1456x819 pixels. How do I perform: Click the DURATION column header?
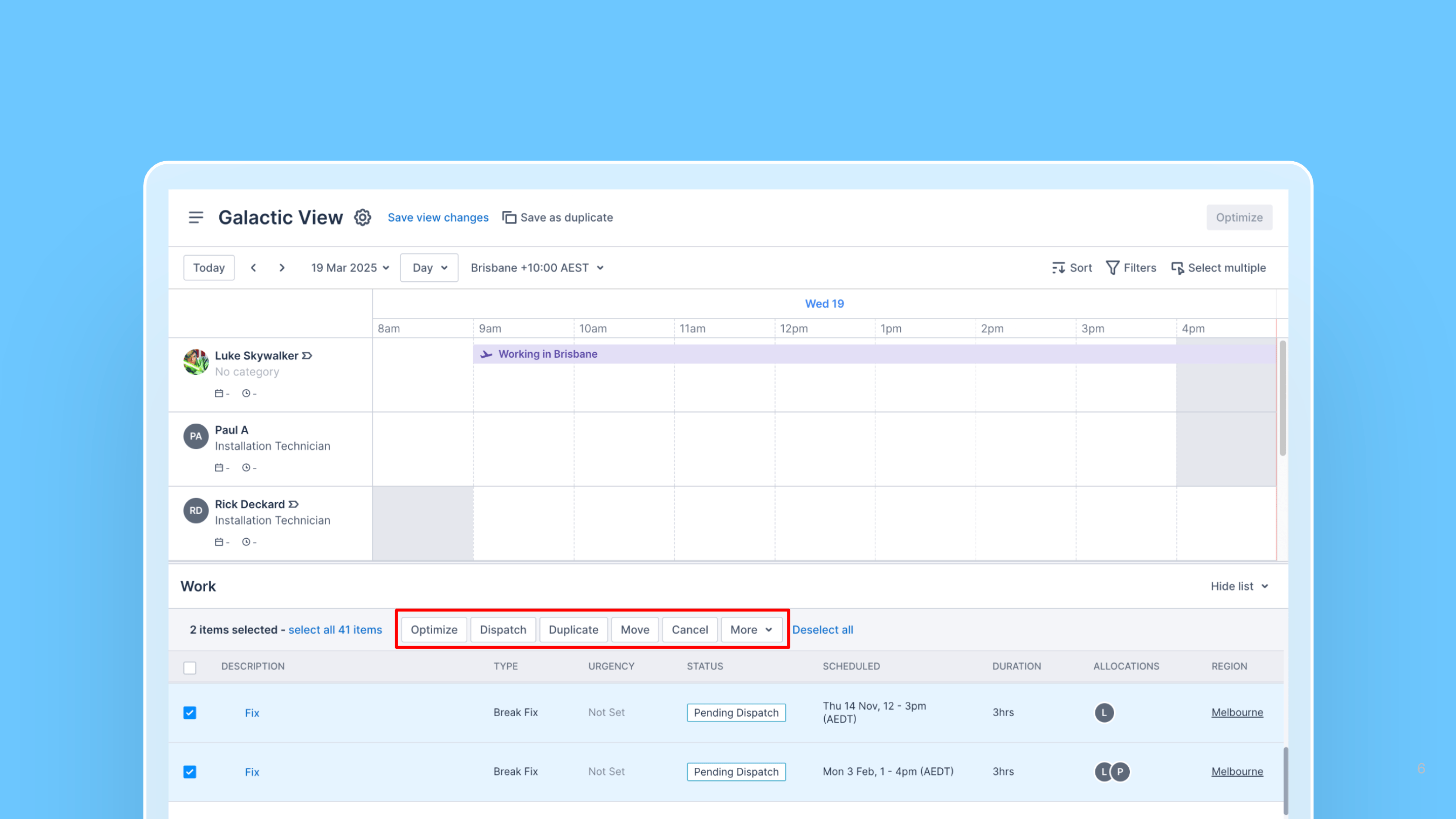tap(1016, 666)
